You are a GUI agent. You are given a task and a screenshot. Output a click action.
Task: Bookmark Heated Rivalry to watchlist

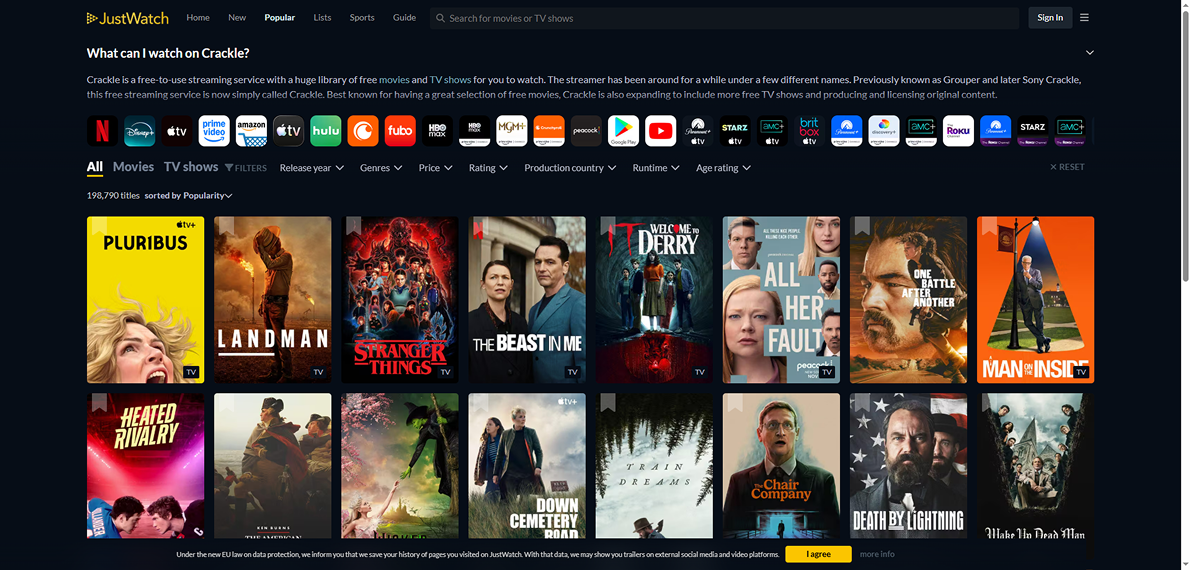click(x=99, y=402)
